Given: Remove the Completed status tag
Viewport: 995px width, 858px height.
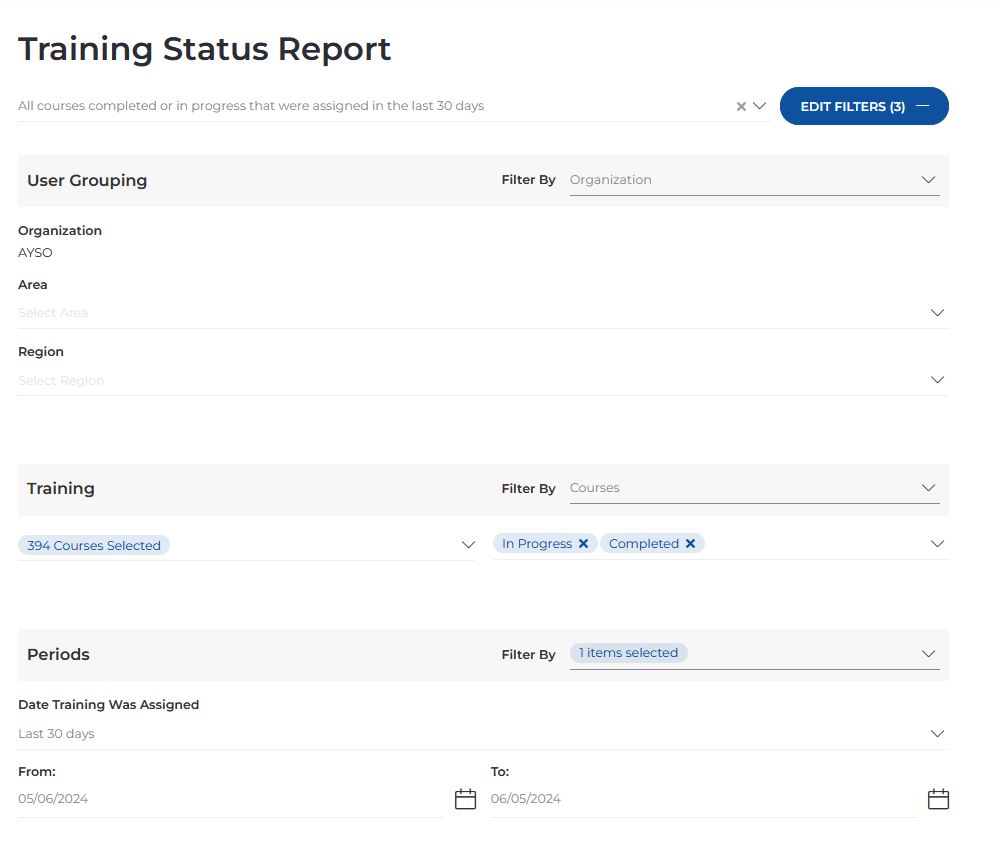Looking at the screenshot, I should click(x=690, y=544).
